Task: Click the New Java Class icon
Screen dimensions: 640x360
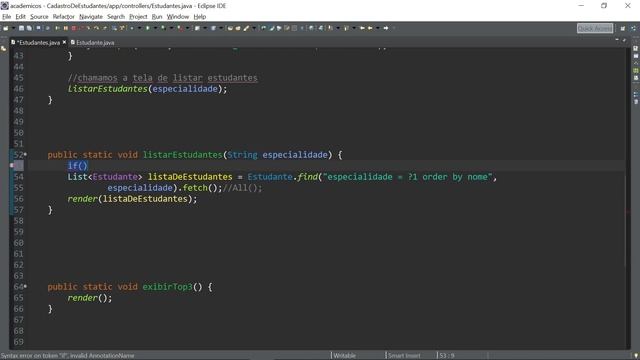Action: click(x=213, y=28)
